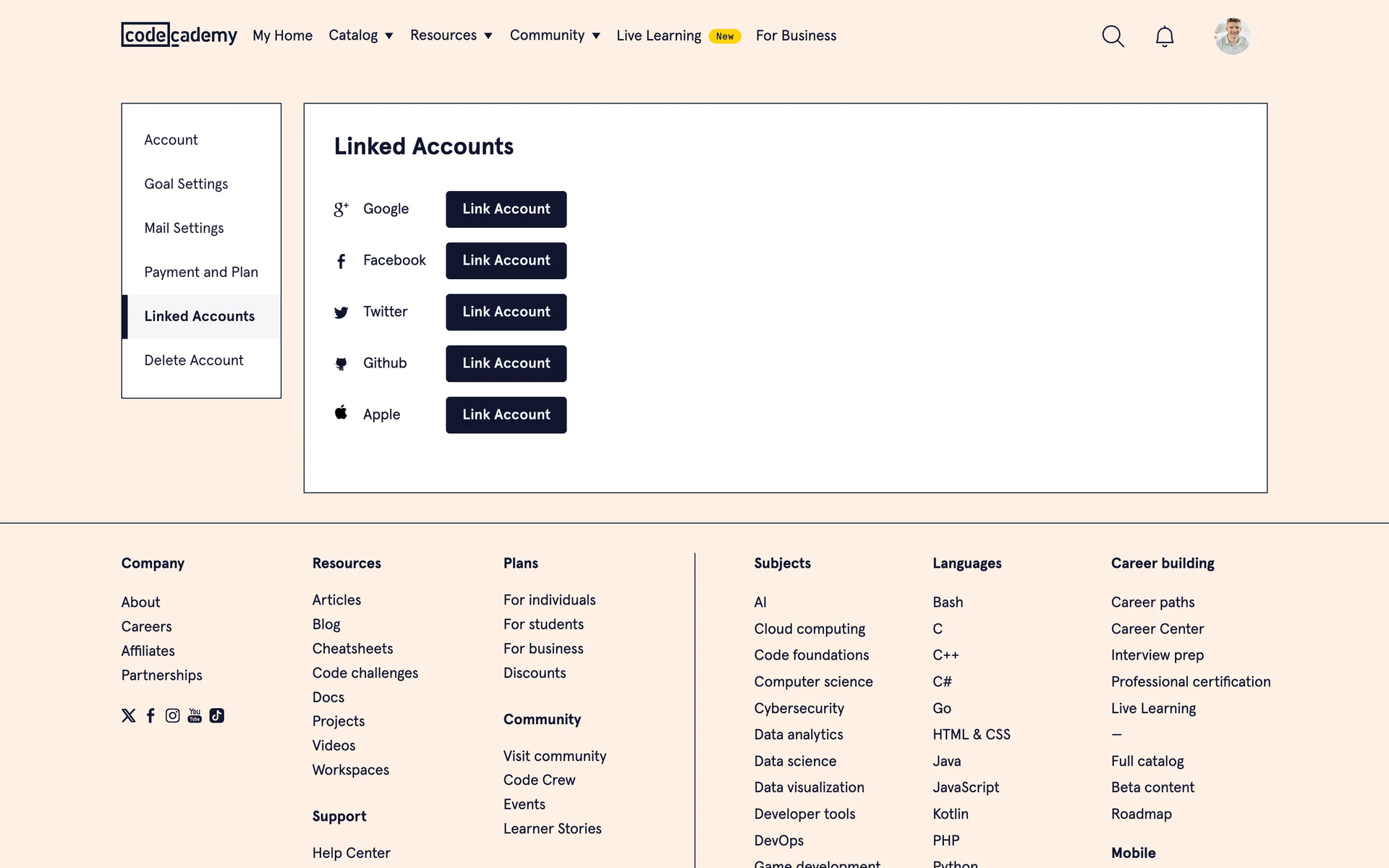1389x868 pixels.
Task: Open the YouTube footer icon
Action: point(195,715)
